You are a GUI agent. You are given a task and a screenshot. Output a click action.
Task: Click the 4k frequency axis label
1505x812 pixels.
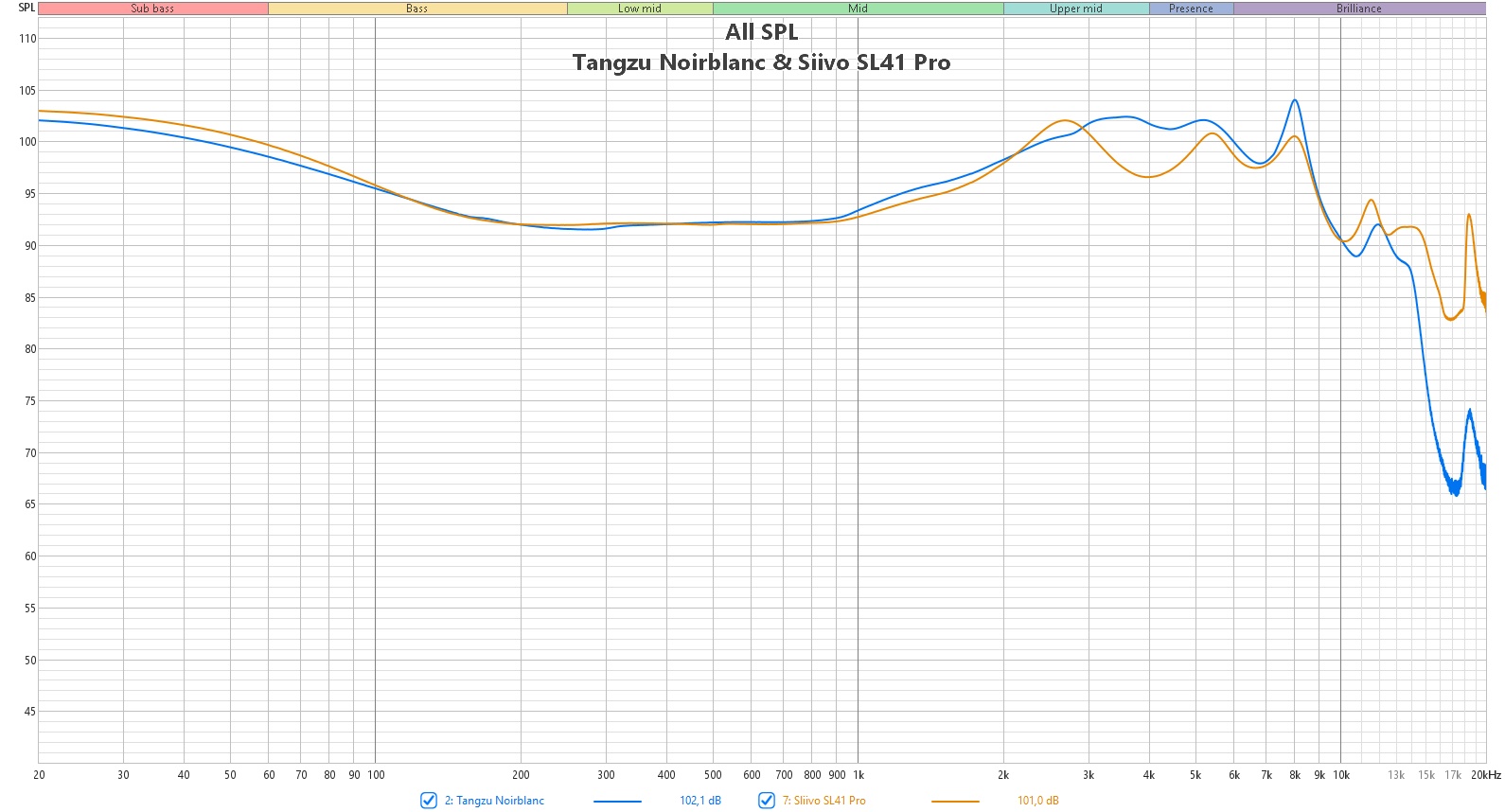(x=1149, y=775)
